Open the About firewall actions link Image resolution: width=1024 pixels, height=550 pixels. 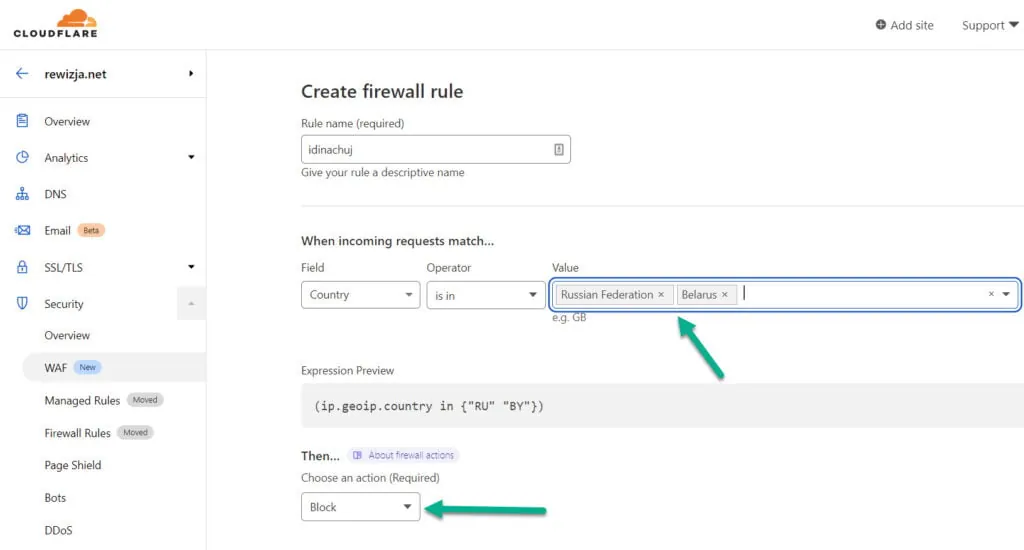(x=403, y=455)
